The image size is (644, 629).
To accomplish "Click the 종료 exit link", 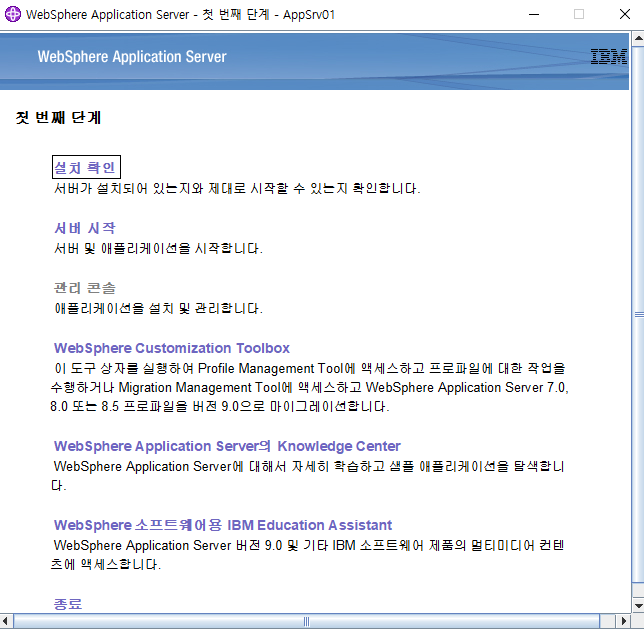I will point(68,604).
